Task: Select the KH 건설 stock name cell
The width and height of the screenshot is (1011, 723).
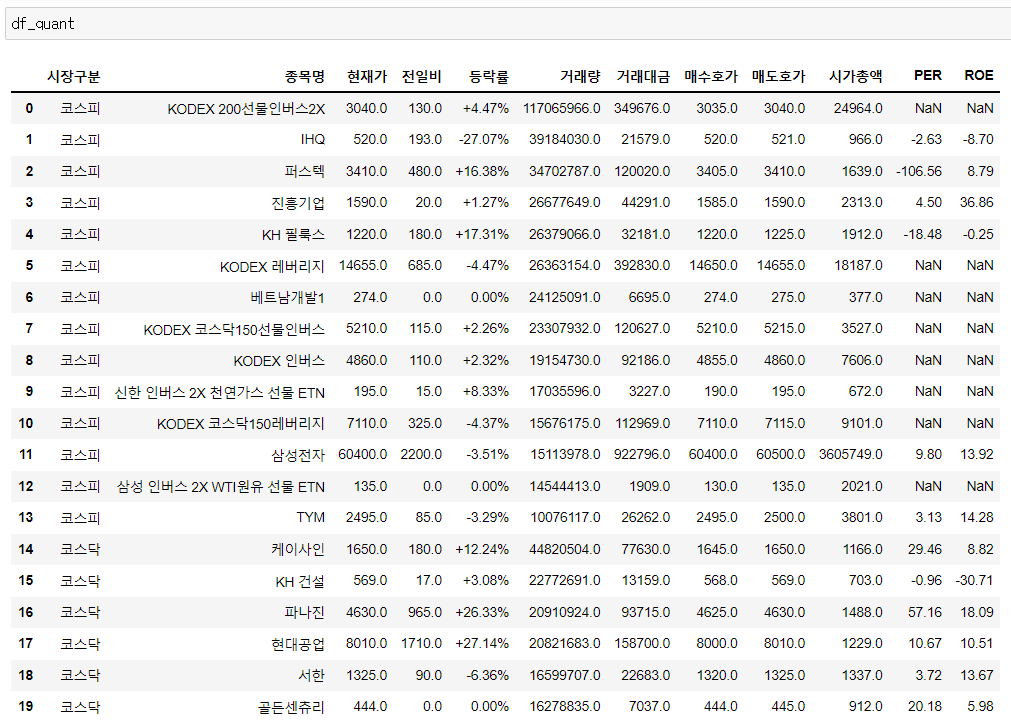Action: pyautogui.click(x=300, y=581)
